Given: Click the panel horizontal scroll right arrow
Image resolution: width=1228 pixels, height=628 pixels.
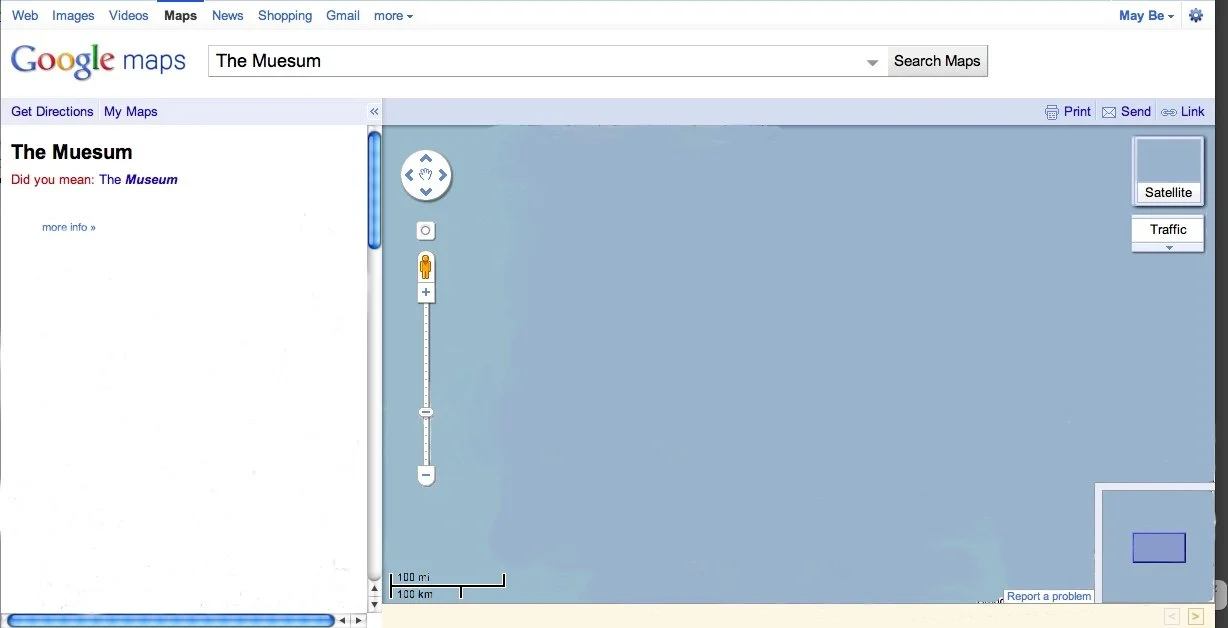Looking at the screenshot, I should point(359,621).
